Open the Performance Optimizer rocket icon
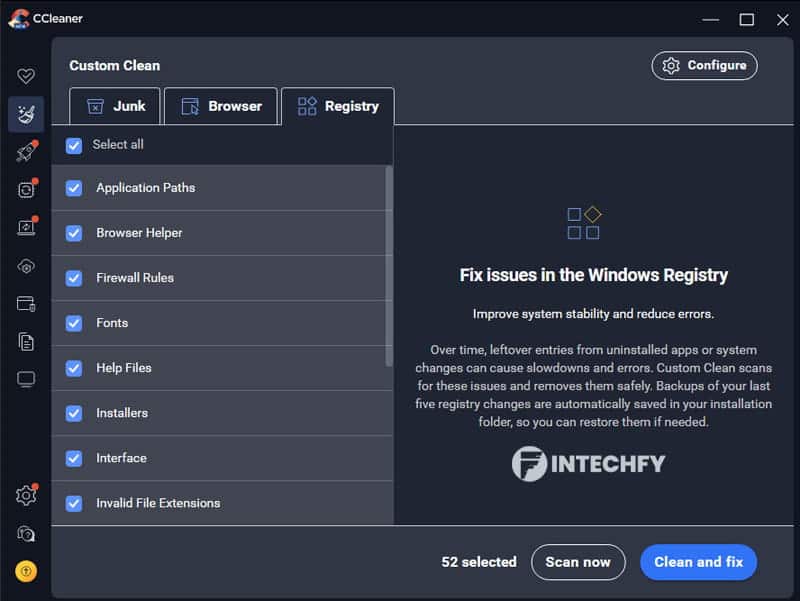800x601 pixels. [x=26, y=152]
